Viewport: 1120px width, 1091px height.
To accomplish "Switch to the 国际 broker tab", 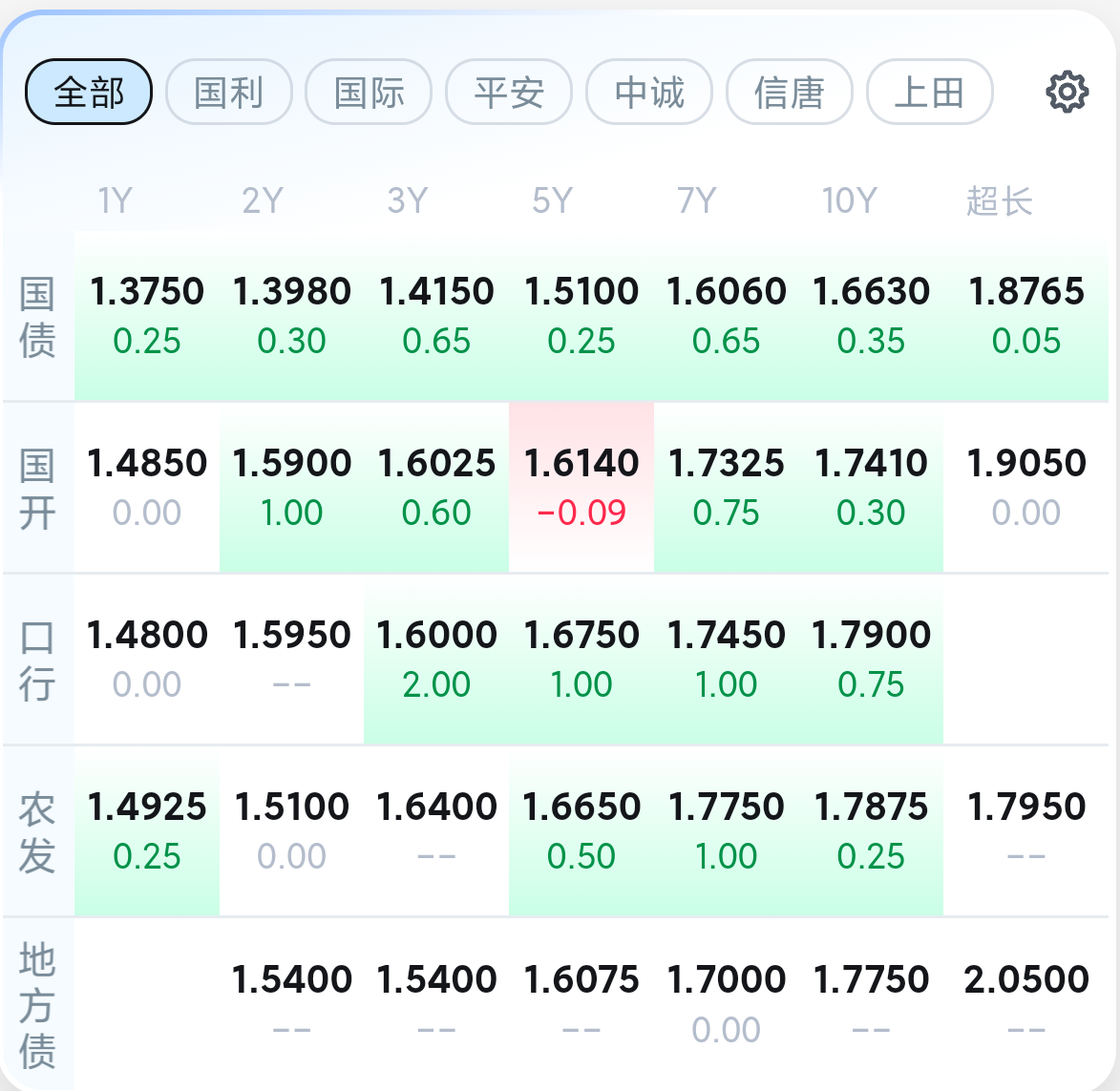I will click(369, 92).
